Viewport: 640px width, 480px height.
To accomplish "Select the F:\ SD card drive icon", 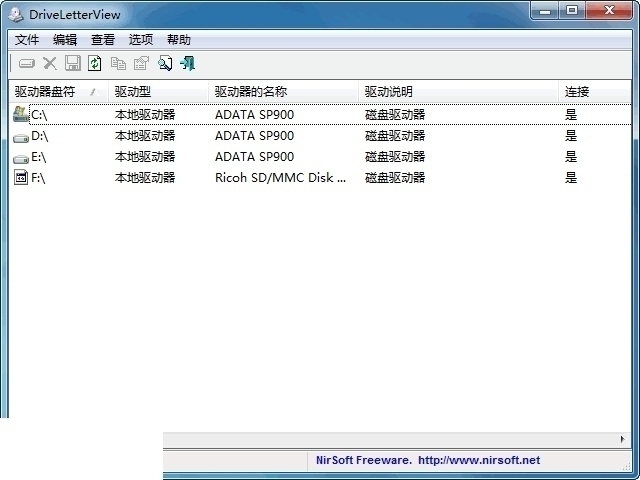I will [21, 178].
